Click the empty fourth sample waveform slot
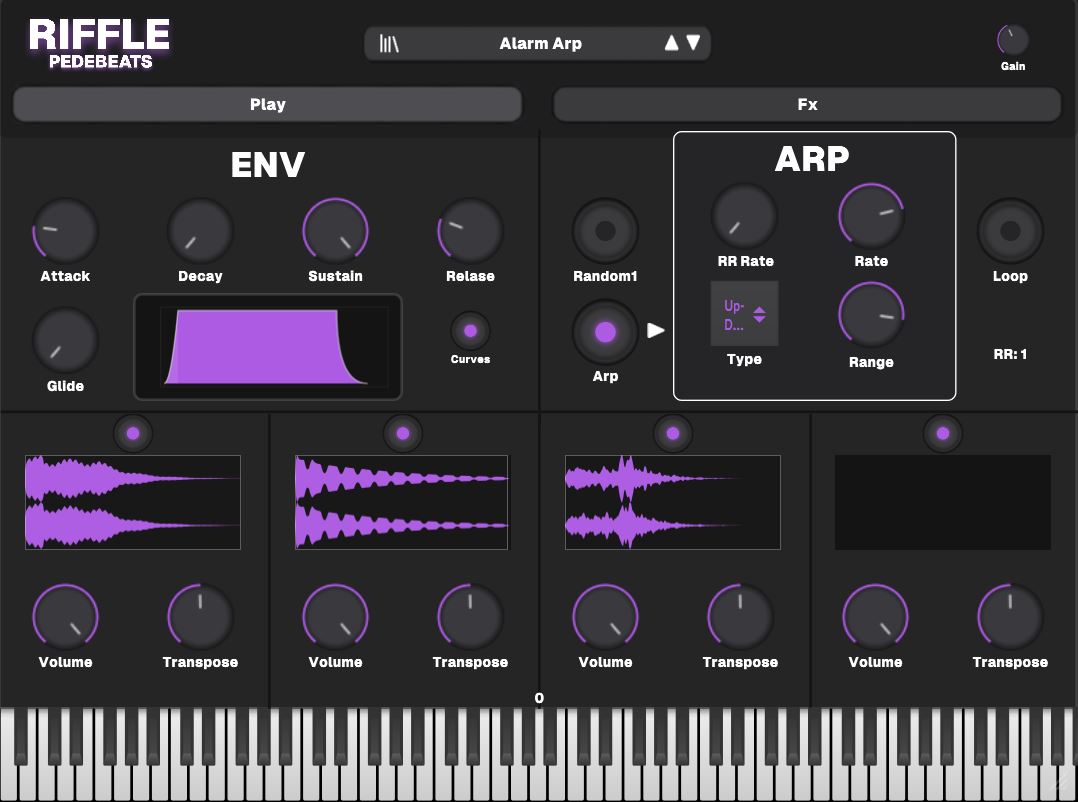 tap(942, 502)
